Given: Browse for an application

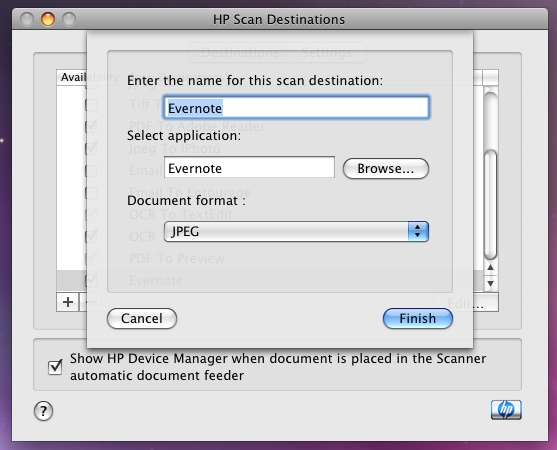Looking at the screenshot, I should point(386,168).
